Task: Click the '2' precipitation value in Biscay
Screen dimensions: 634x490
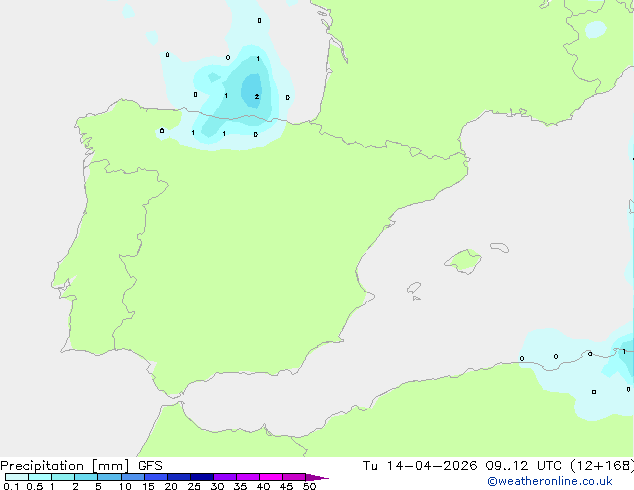Action: pos(257,97)
